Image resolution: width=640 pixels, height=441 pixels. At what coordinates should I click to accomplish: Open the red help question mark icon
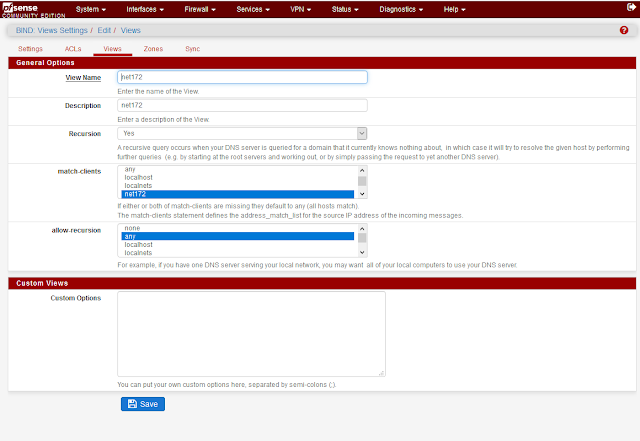(x=624, y=31)
